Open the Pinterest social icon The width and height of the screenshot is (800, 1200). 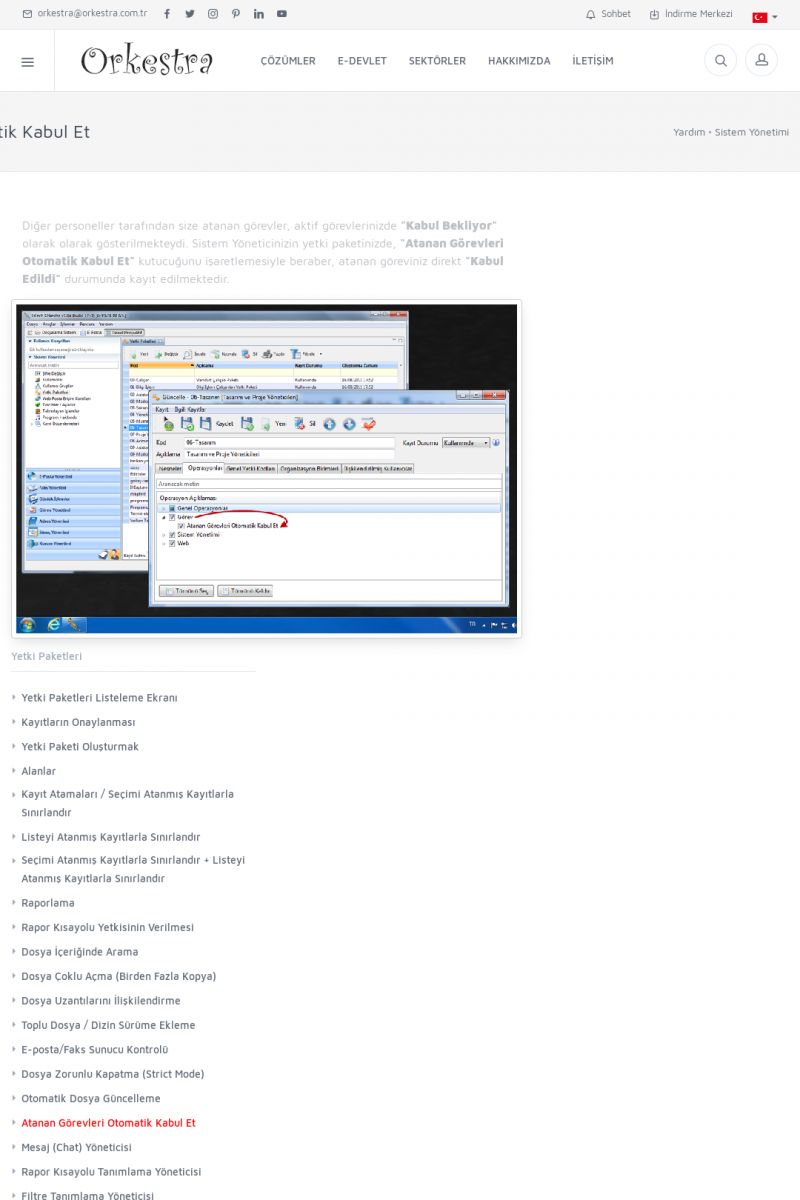[236, 14]
